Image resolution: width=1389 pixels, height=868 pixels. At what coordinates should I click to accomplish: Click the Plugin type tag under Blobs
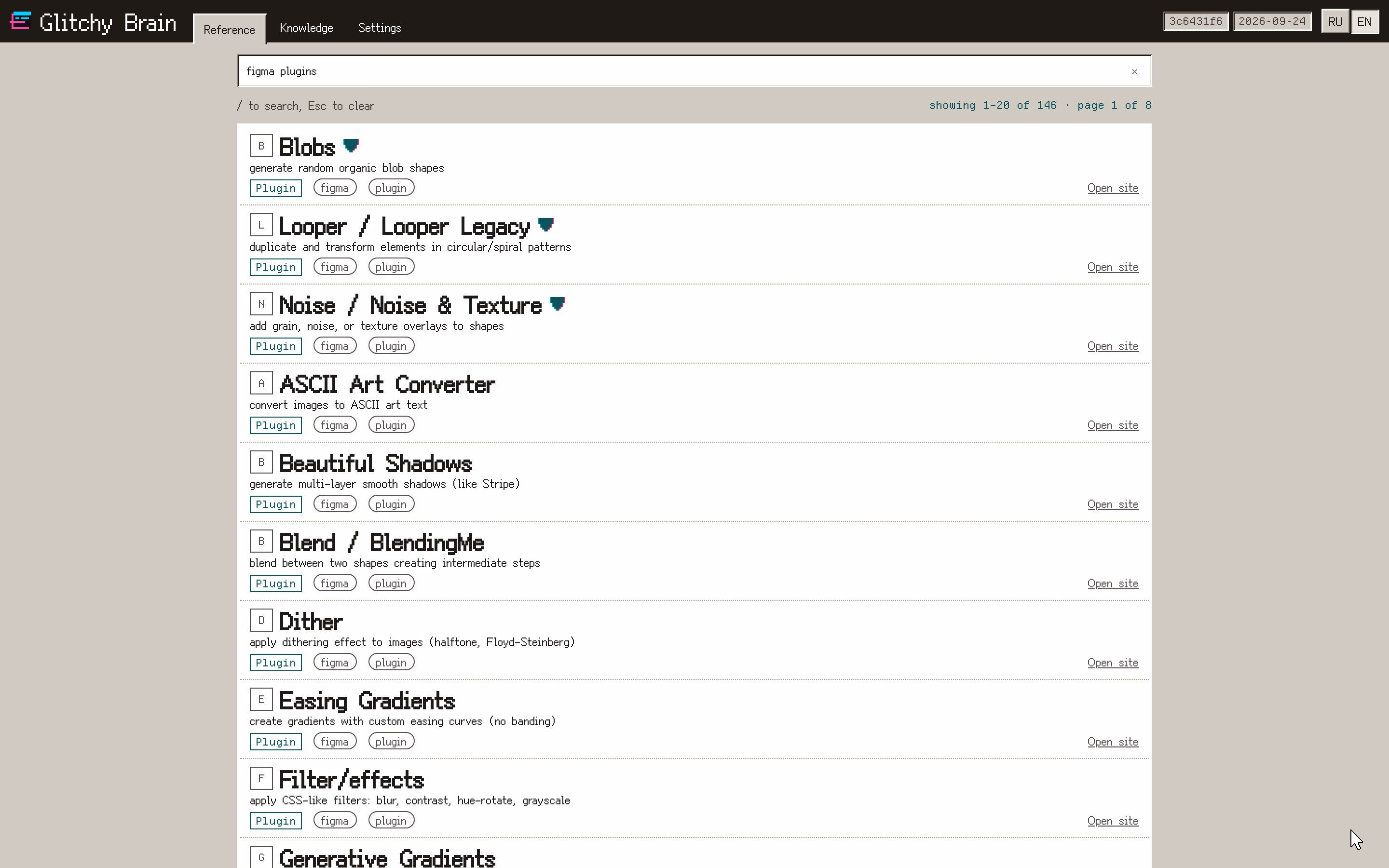(x=275, y=188)
